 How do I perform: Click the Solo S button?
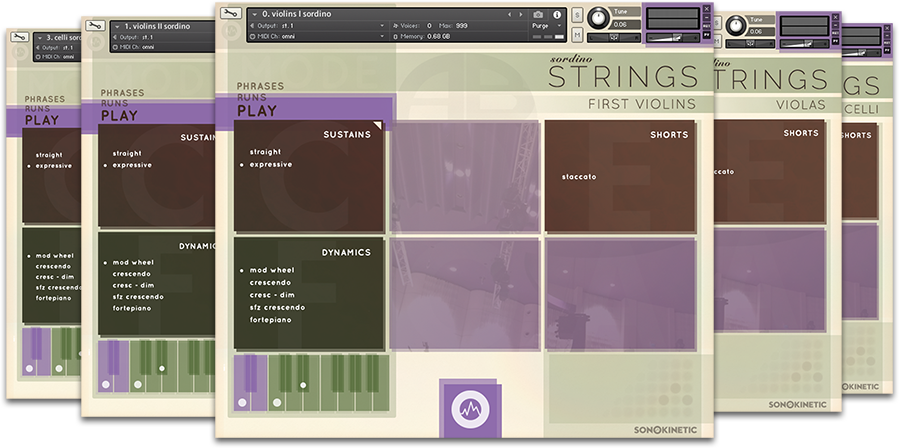577,14
